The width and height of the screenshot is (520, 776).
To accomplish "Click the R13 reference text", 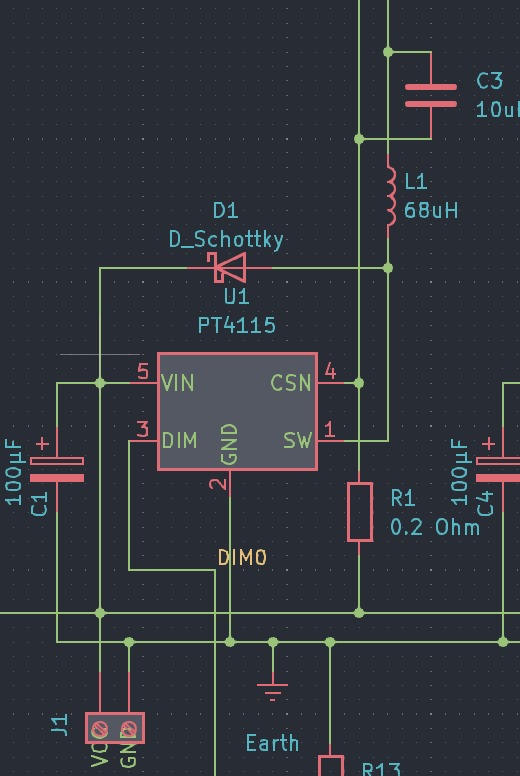I will 381,769.
